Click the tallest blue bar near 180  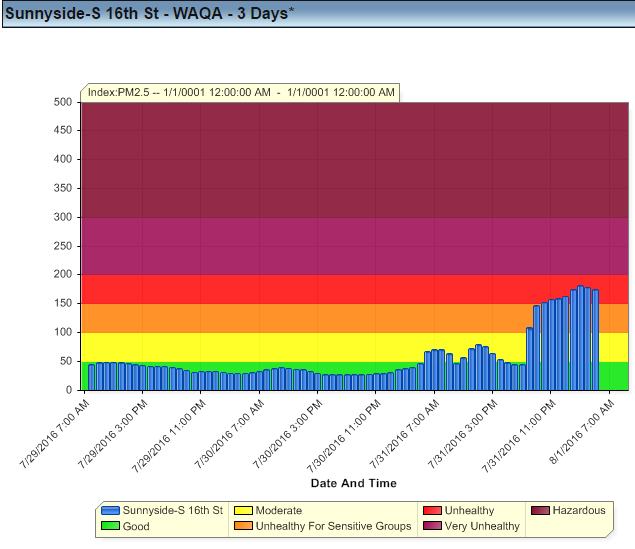[x=580, y=338]
